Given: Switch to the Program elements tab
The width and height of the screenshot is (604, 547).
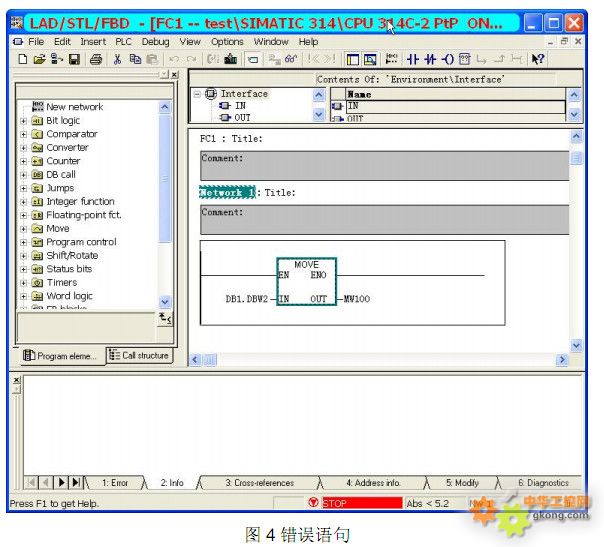Looking at the screenshot, I should tap(60, 356).
